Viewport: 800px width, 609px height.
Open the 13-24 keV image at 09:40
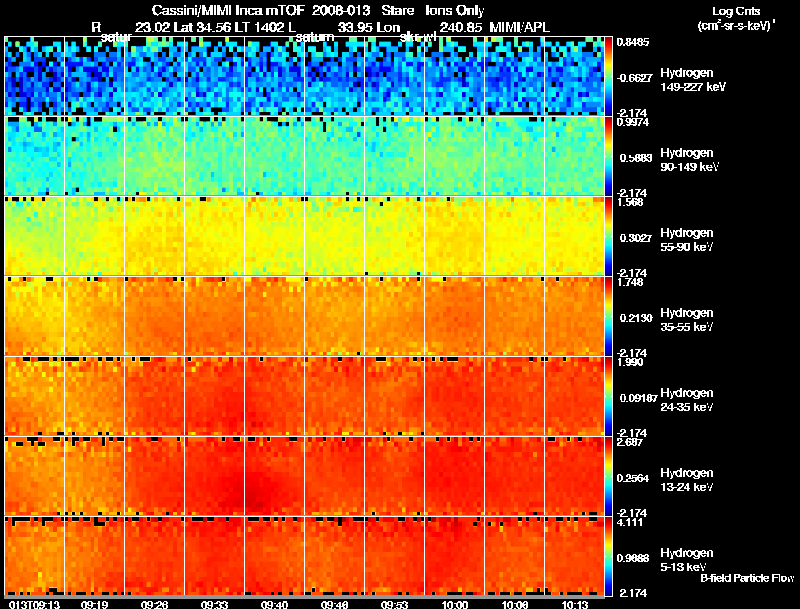pos(274,476)
